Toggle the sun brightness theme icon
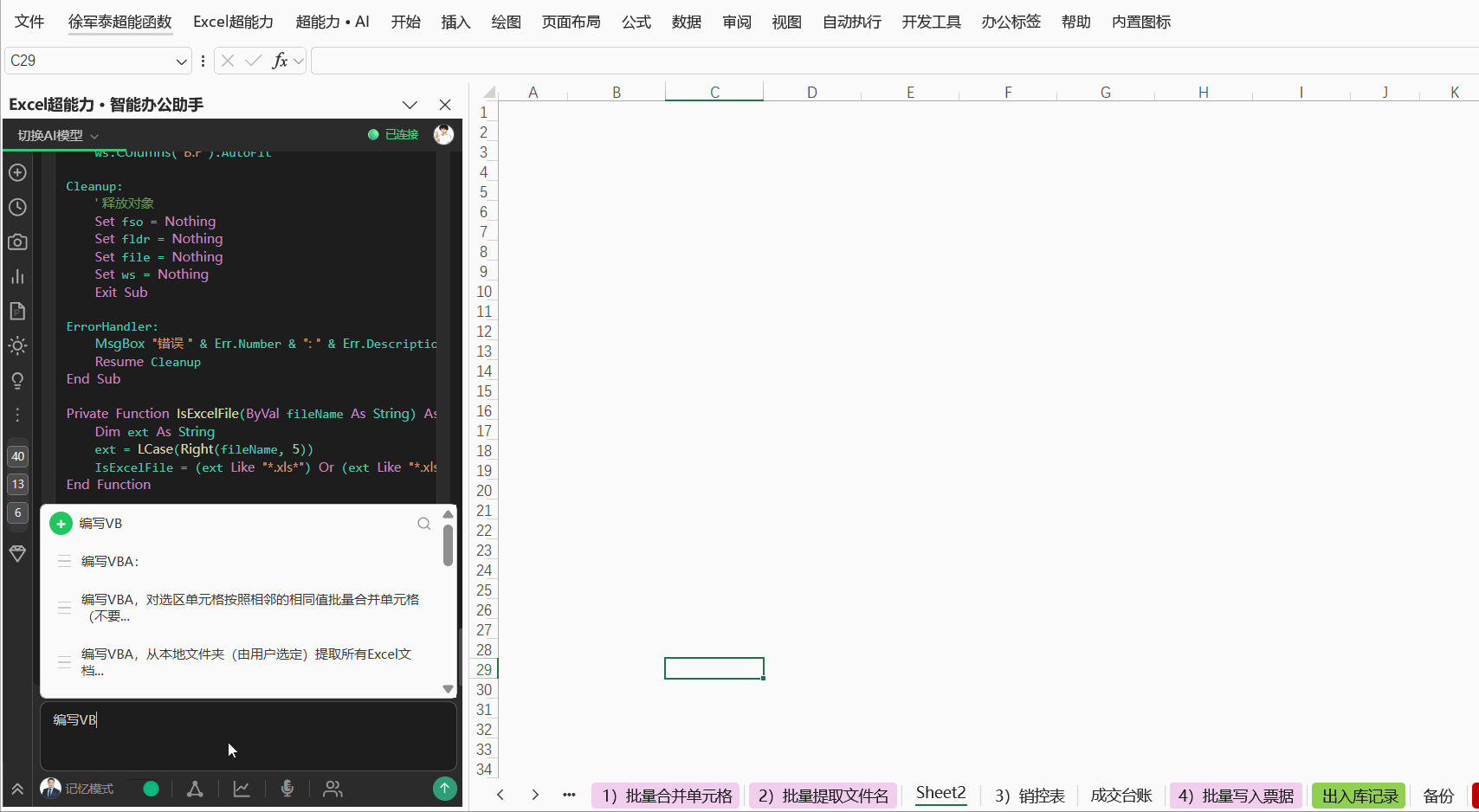This screenshot has width=1479, height=812. click(x=17, y=345)
